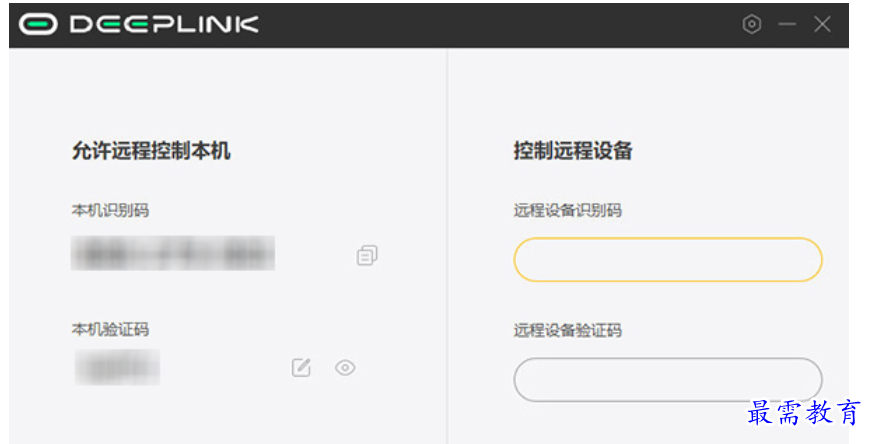Select the blurred 本机验证码 value

tap(117, 367)
